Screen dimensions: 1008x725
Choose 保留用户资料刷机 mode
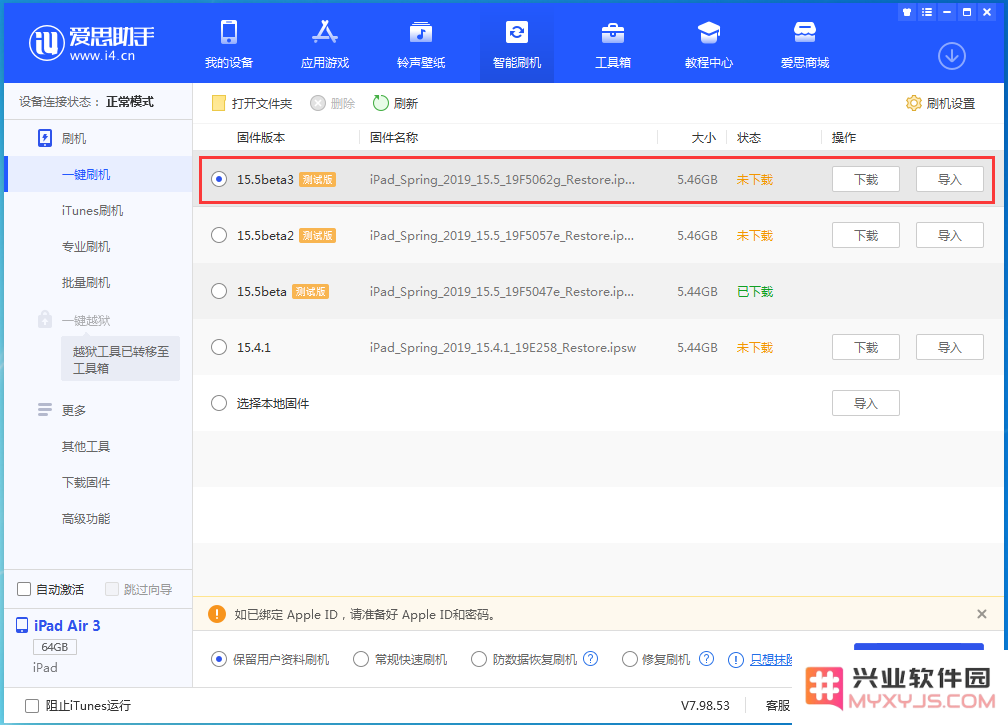[x=219, y=659]
